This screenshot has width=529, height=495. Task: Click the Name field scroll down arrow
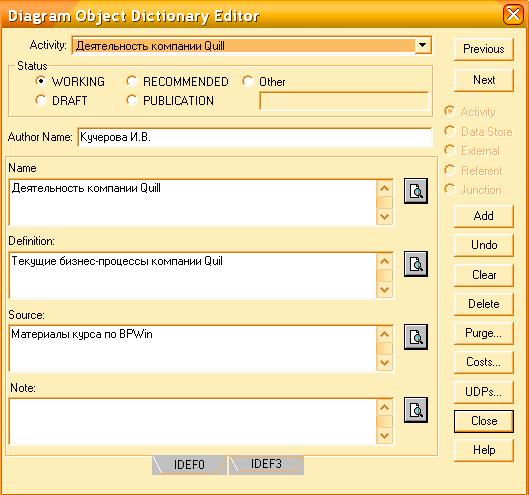pyautogui.click(x=385, y=217)
